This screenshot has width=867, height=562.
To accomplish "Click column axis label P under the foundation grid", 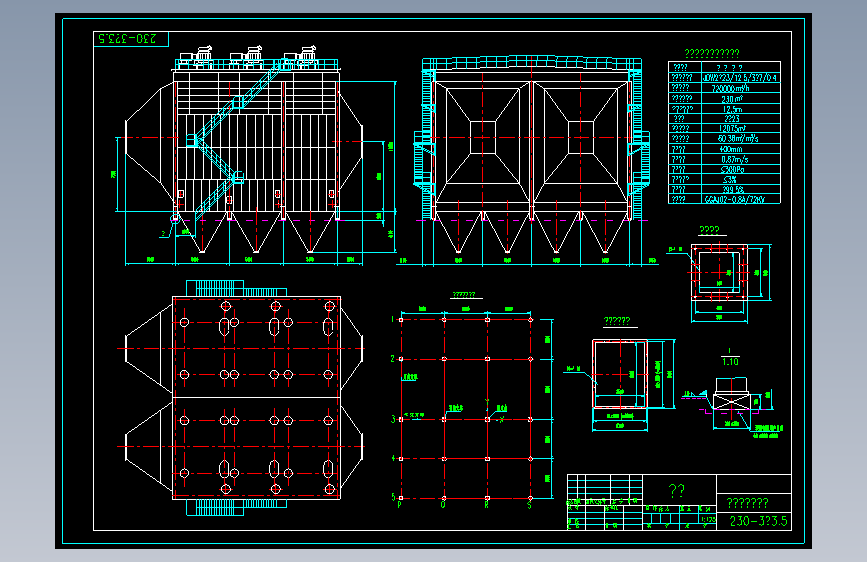I will point(400,505).
